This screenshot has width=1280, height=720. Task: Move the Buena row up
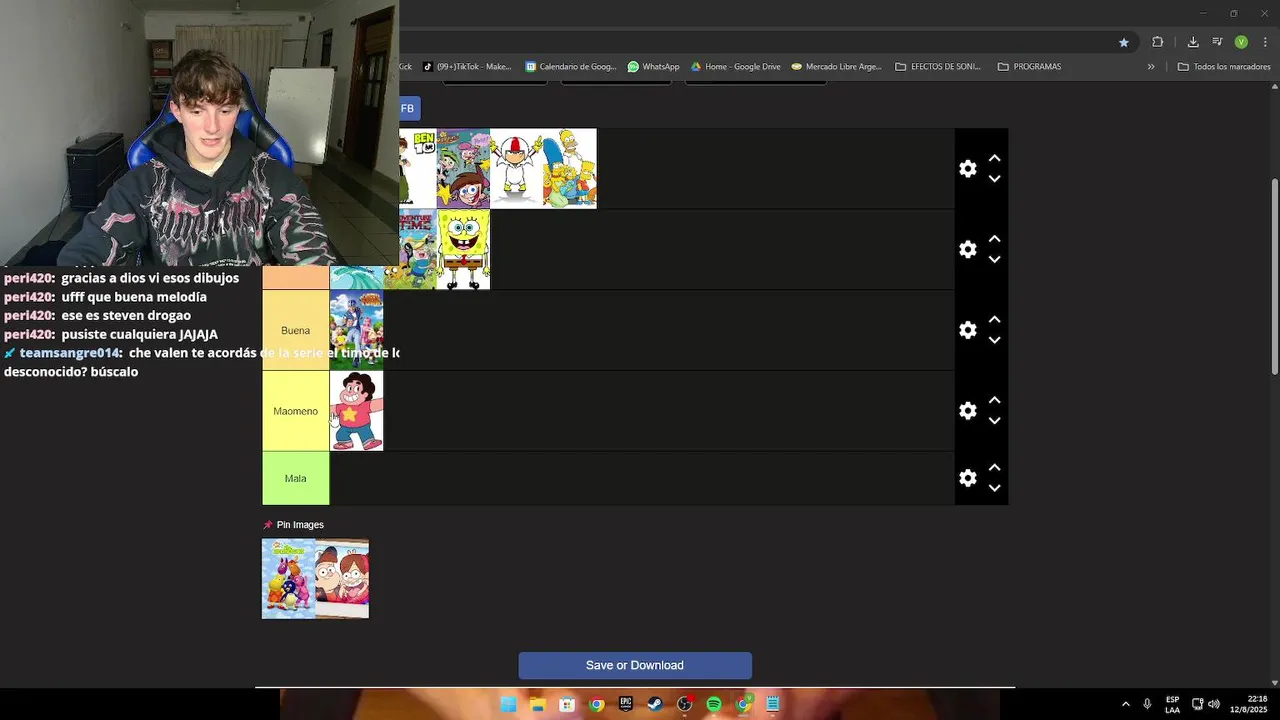(x=995, y=320)
